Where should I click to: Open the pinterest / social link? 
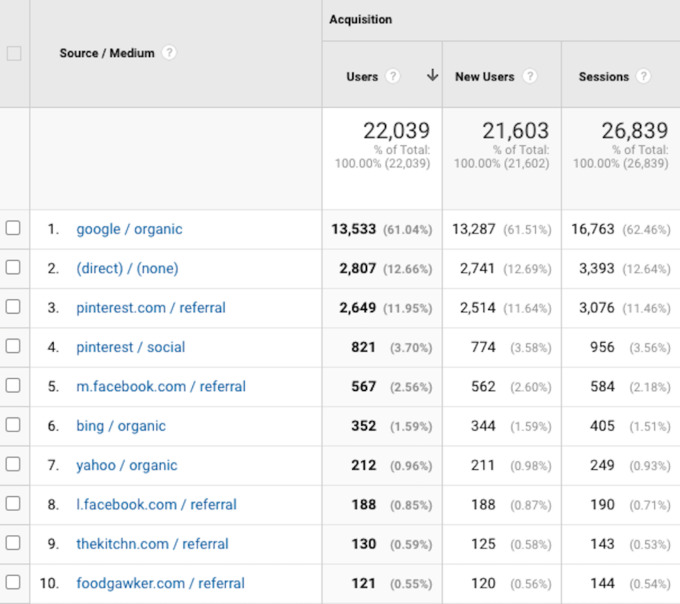[131, 347]
